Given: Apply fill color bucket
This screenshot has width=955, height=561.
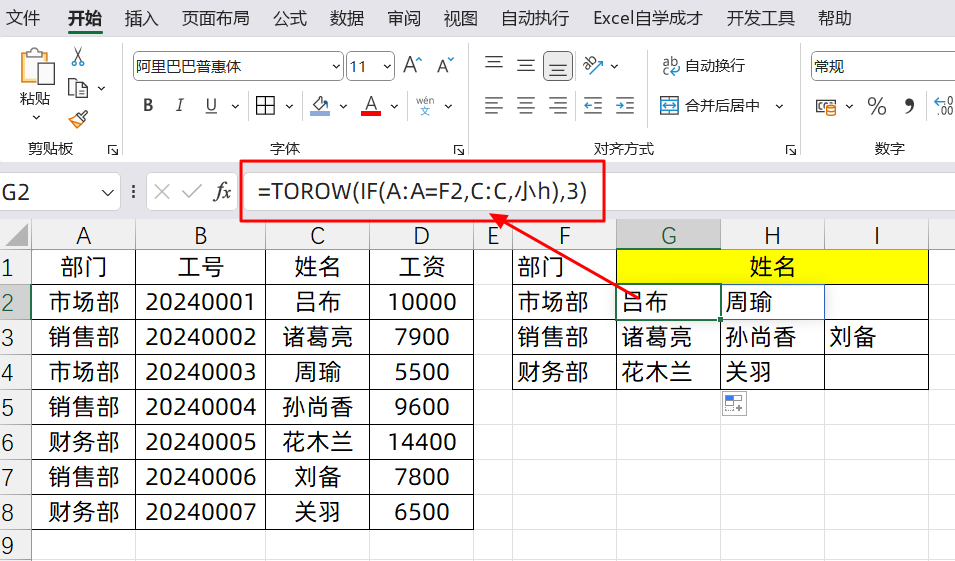Looking at the screenshot, I should click(x=320, y=106).
